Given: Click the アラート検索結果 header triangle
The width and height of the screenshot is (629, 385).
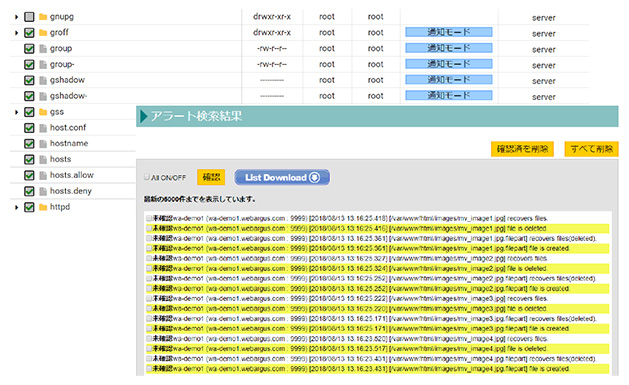Looking at the screenshot, I should pyautogui.click(x=144, y=116).
